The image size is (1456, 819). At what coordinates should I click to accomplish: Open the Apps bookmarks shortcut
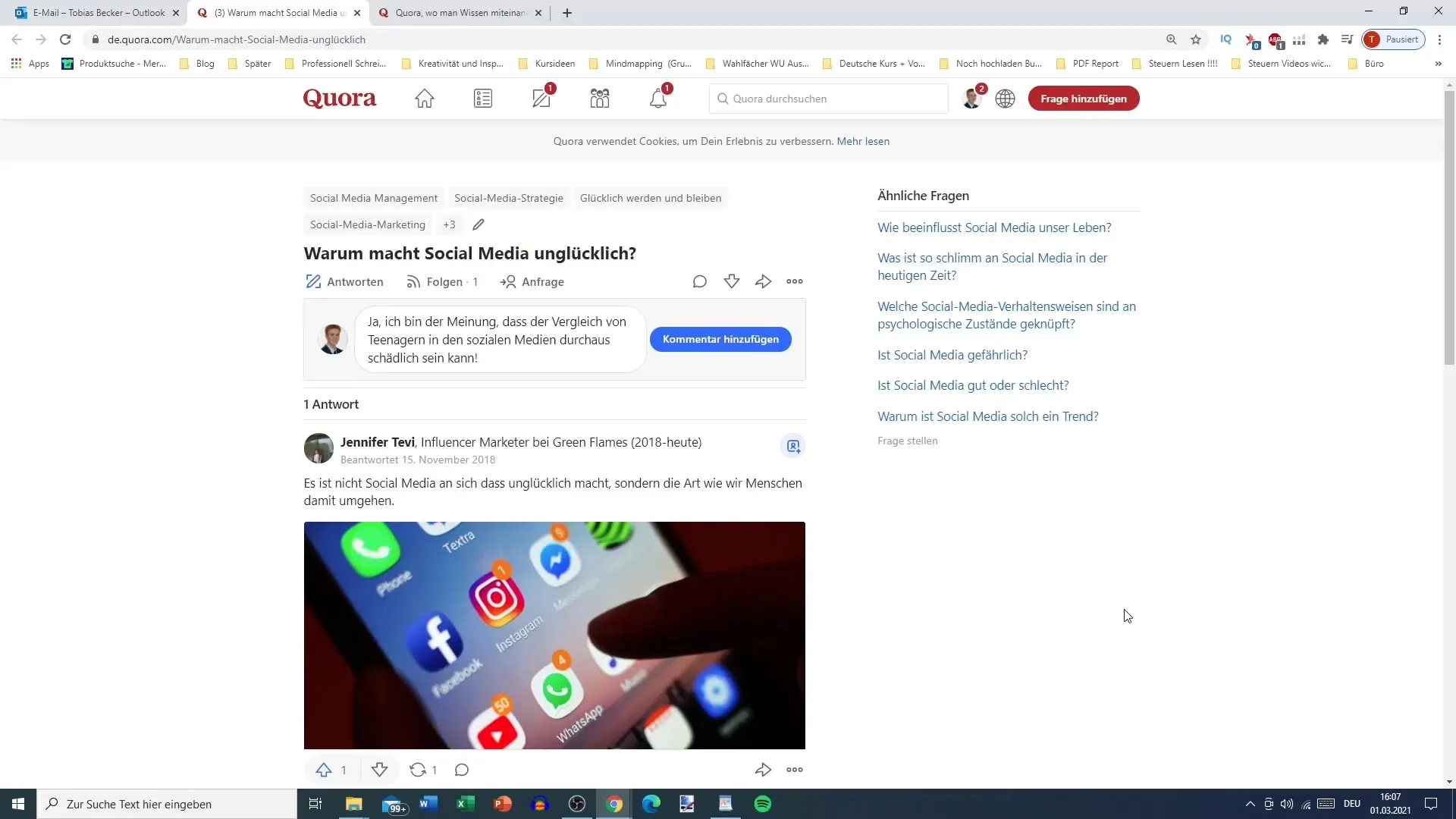coord(30,64)
